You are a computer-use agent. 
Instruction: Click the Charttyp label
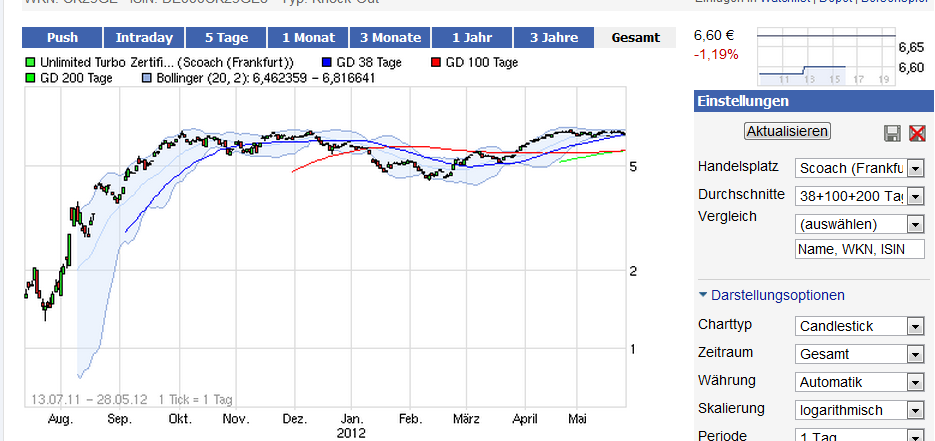[725, 325]
